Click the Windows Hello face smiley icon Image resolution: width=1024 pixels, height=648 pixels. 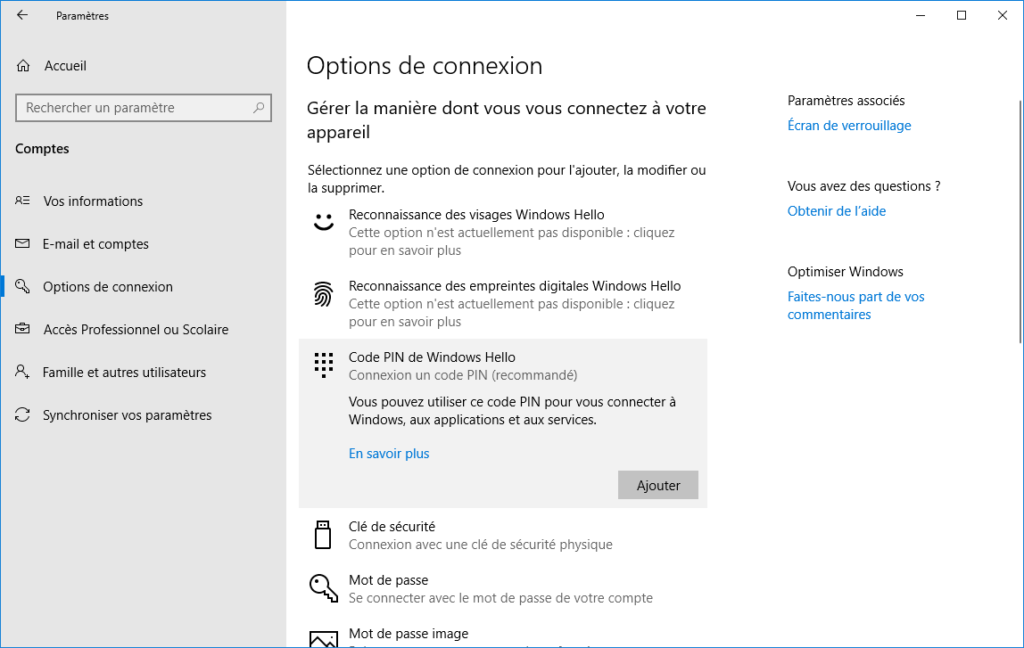323,221
